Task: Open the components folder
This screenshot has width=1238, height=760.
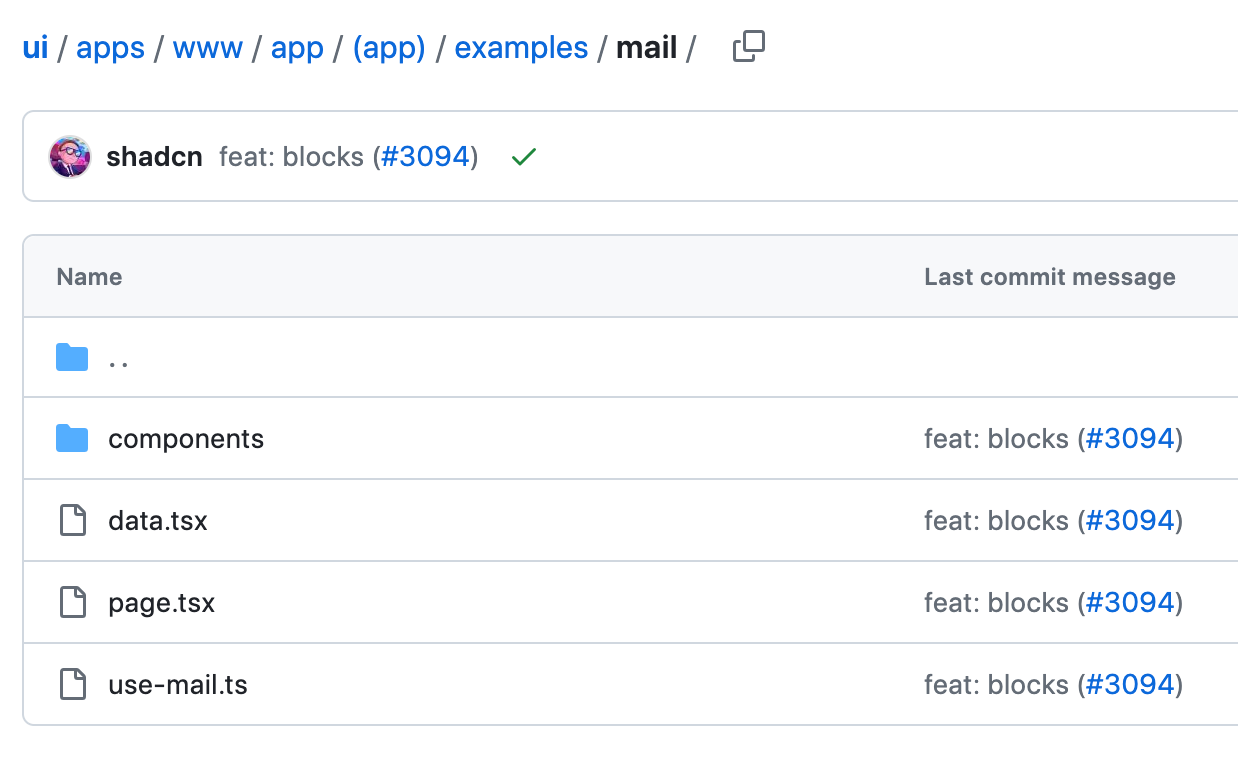Action: [186, 439]
